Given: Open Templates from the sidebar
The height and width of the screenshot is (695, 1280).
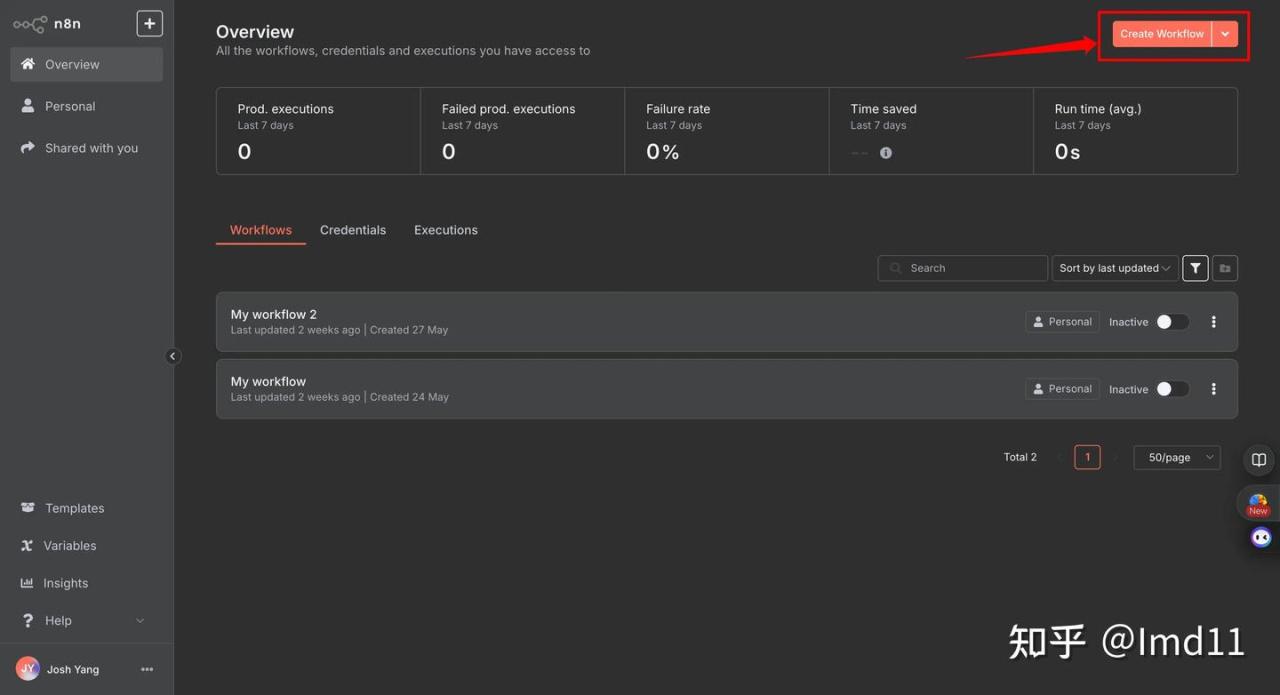Looking at the screenshot, I should [x=74, y=508].
